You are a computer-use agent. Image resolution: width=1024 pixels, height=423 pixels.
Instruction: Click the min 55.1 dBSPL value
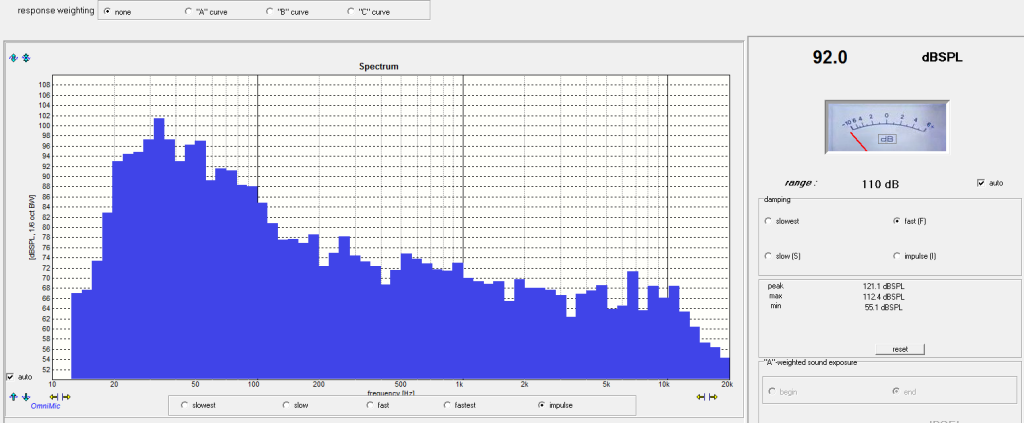884,307
